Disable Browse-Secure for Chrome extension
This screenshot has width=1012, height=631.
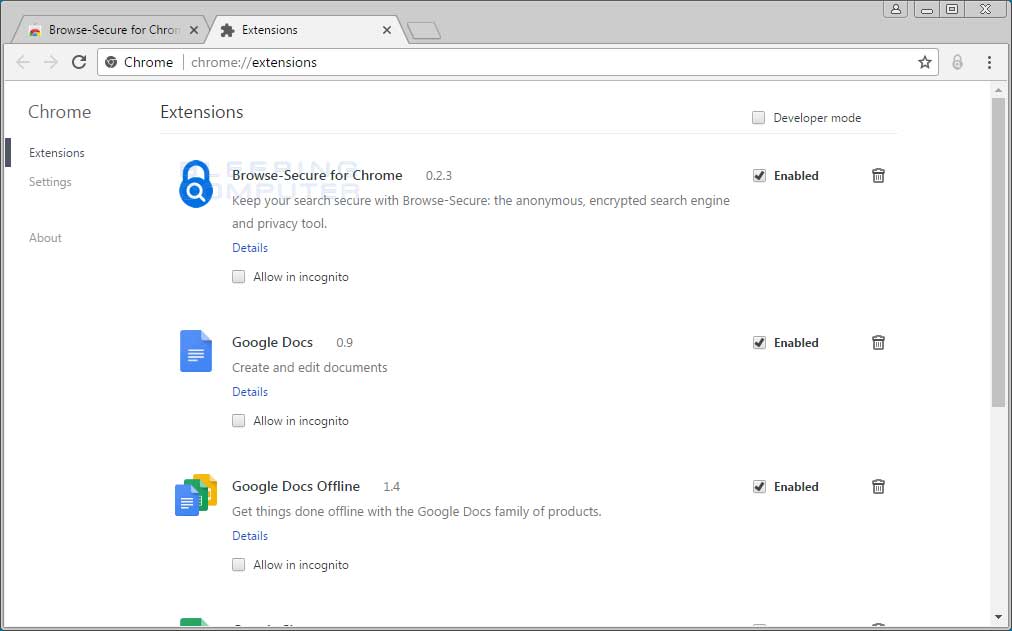tap(760, 175)
